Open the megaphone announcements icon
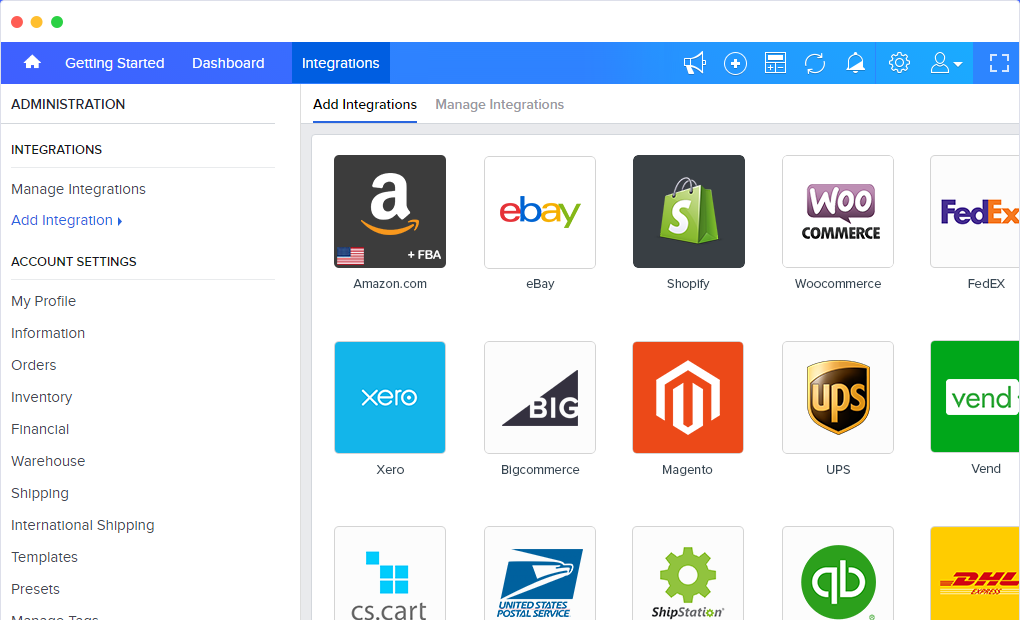The image size is (1020, 620). coord(695,63)
